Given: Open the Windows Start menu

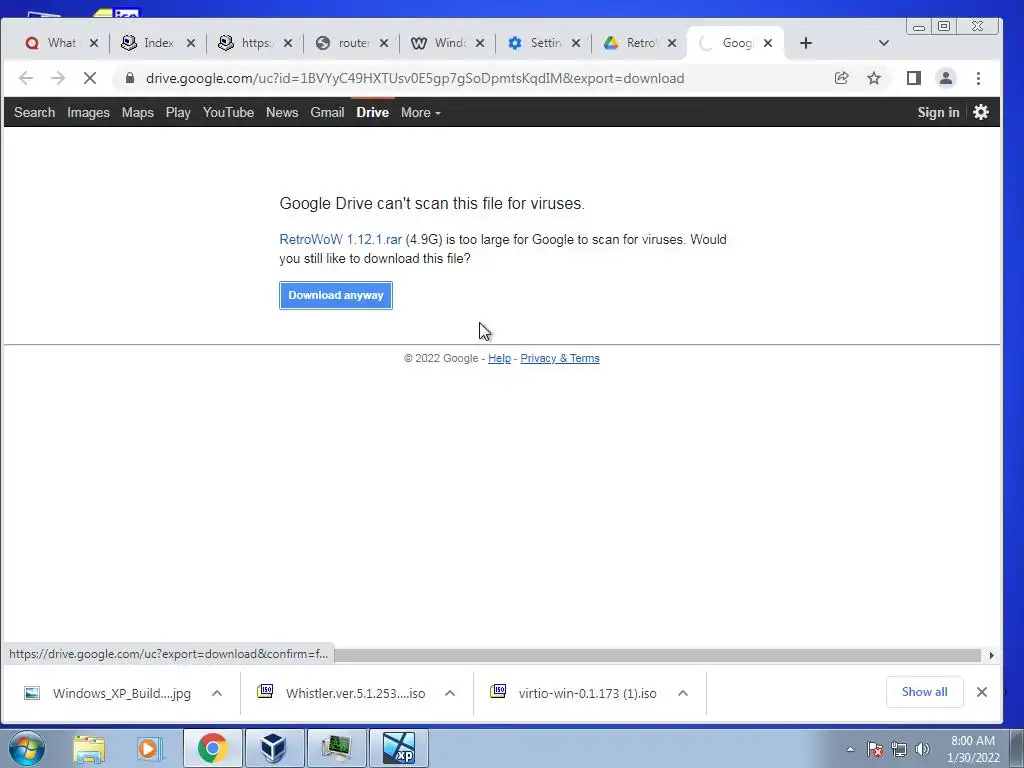Looking at the screenshot, I should tap(27, 748).
